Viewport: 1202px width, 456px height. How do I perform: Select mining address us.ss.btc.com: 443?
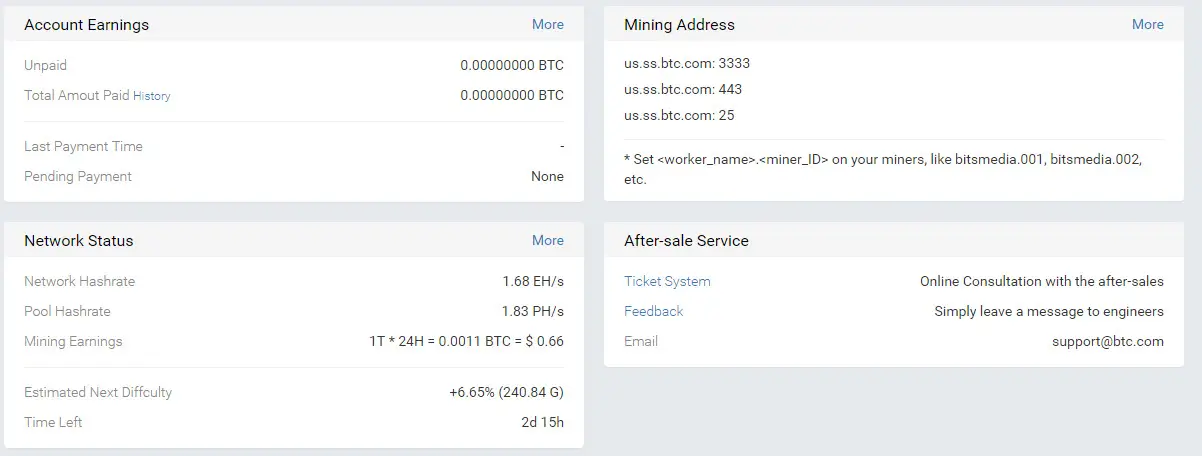point(683,89)
